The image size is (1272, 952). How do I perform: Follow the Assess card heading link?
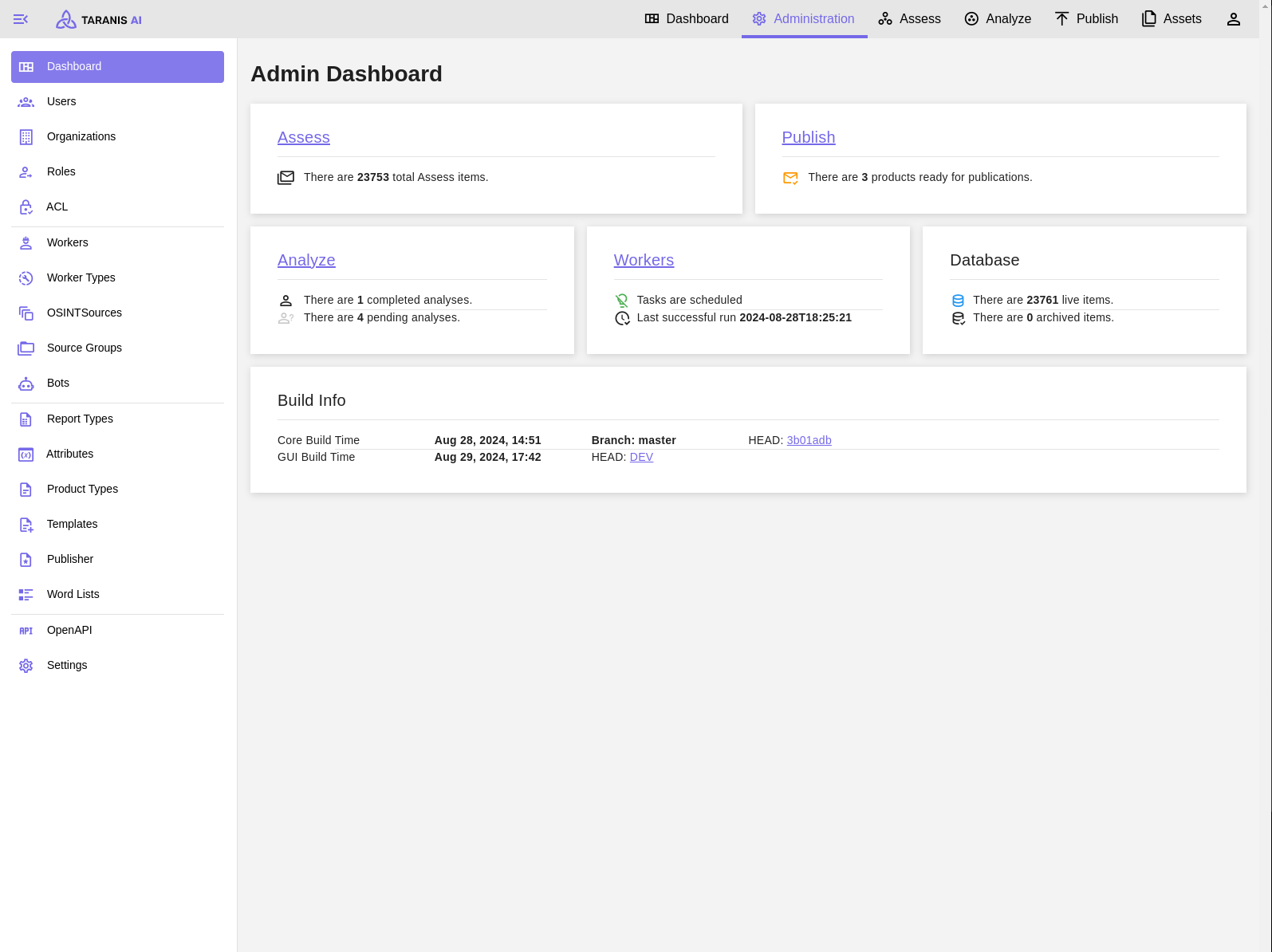coord(304,137)
